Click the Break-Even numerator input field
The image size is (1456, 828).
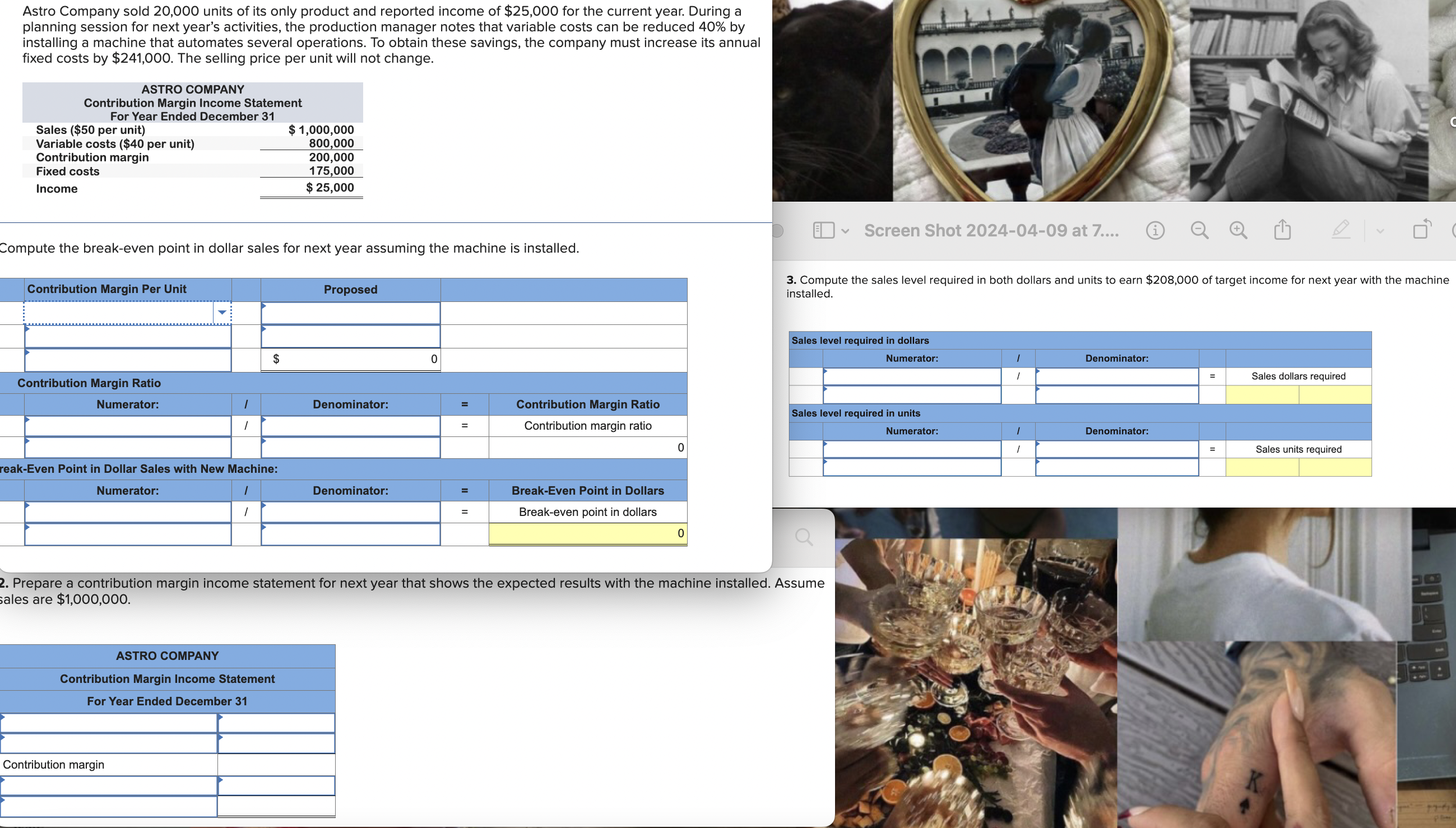coord(128,513)
